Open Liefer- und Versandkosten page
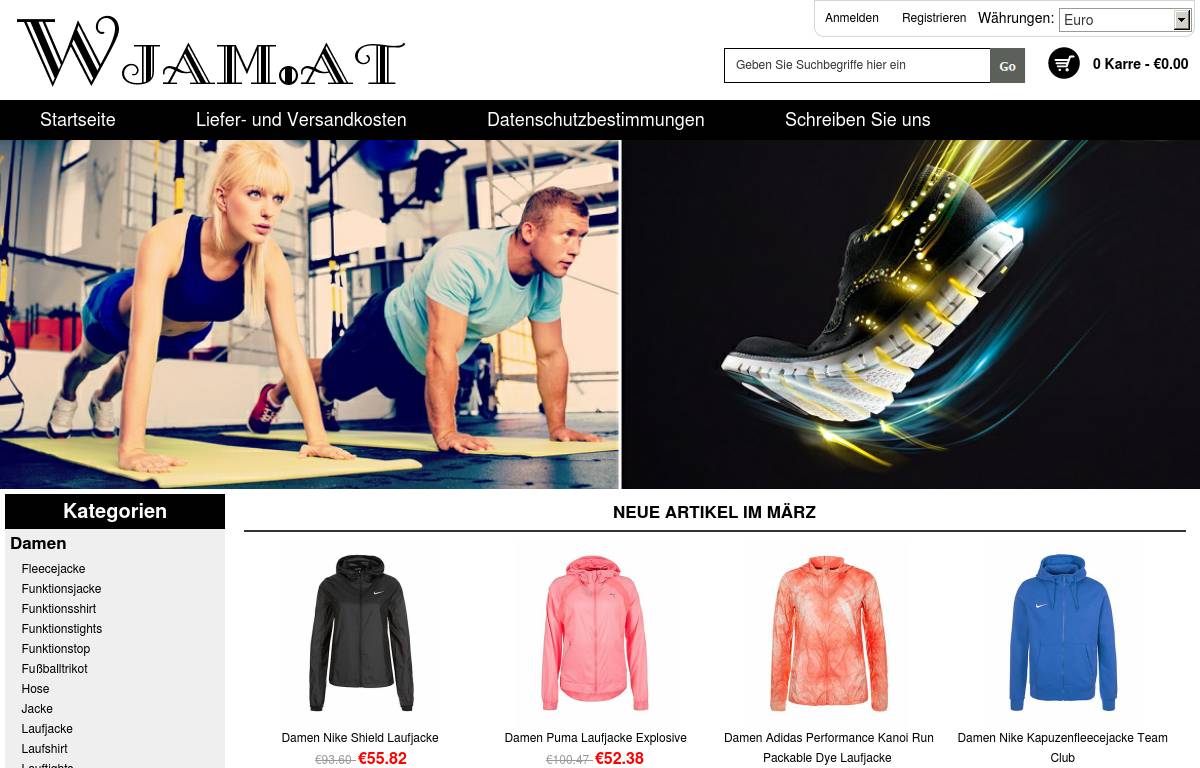 click(x=301, y=120)
